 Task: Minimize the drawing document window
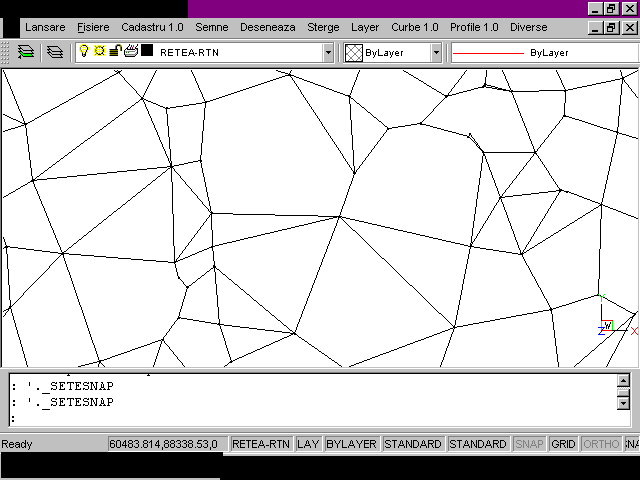[595, 28]
